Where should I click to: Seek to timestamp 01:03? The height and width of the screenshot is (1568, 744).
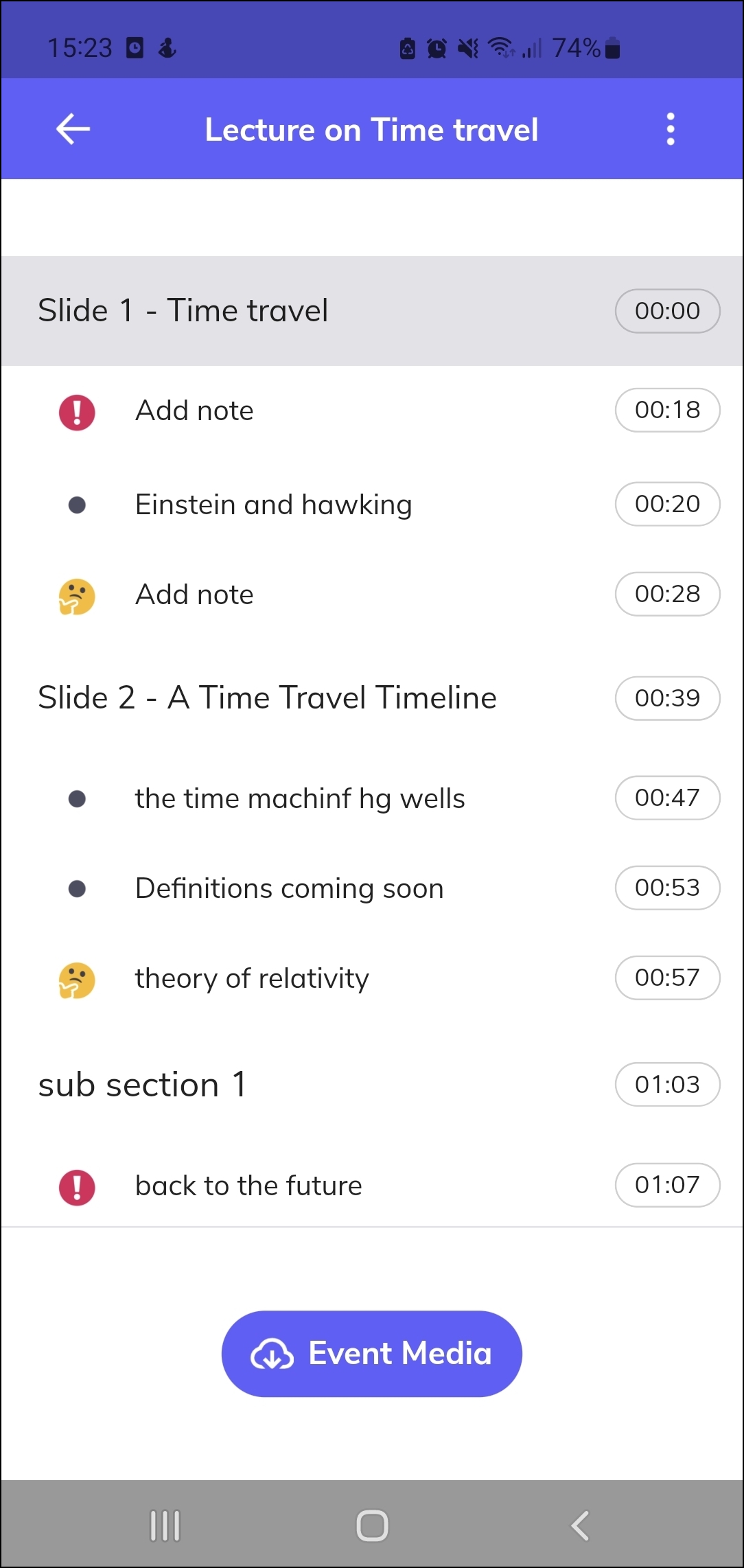click(667, 1085)
